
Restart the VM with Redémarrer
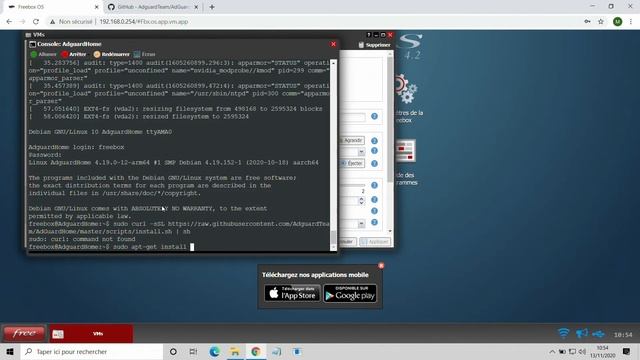pyautogui.click(x=111, y=54)
